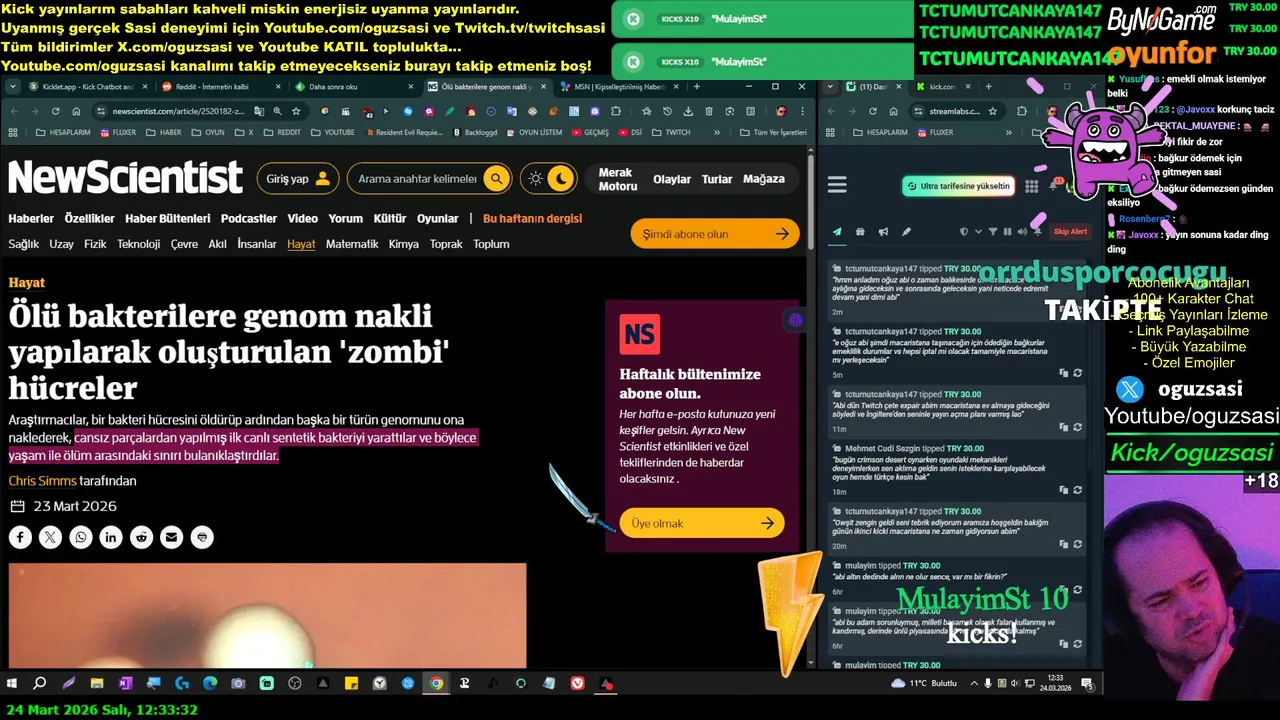This screenshot has width=1280, height=720.
Task: Share the article on WhatsApp
Action: [x=81, y=537]
